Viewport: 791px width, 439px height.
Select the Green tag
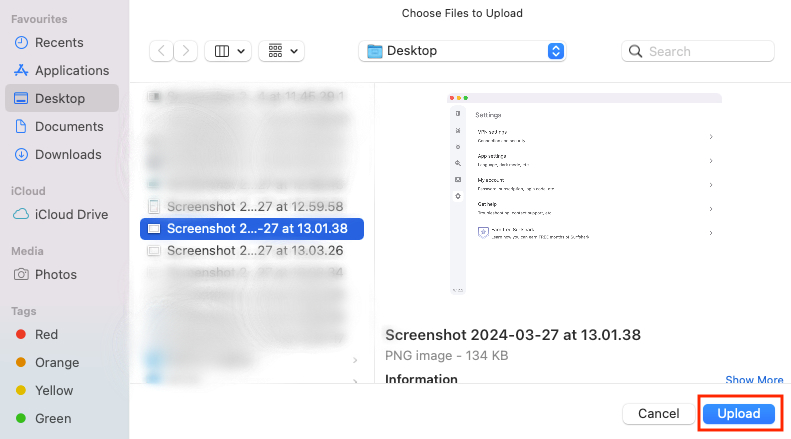click(x=51, y=419)
